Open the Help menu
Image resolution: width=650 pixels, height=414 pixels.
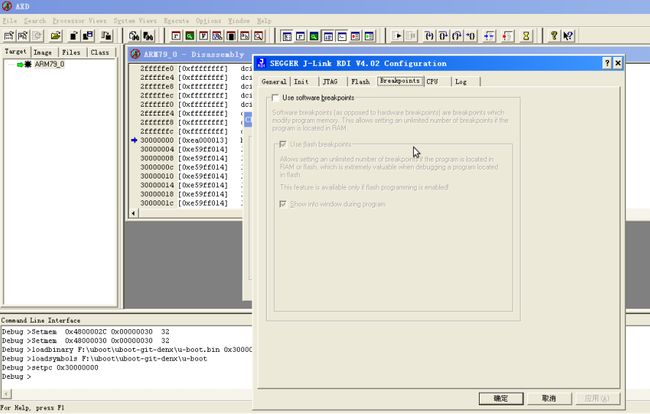[264, 20]
